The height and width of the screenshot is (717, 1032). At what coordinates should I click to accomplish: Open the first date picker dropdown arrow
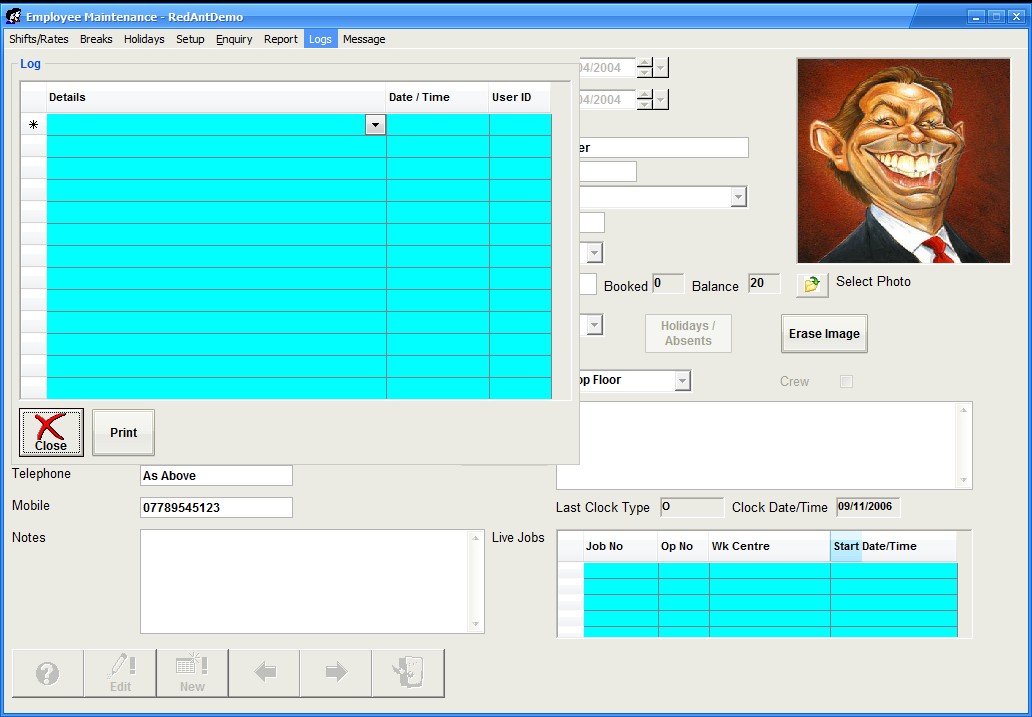(661, 68)
